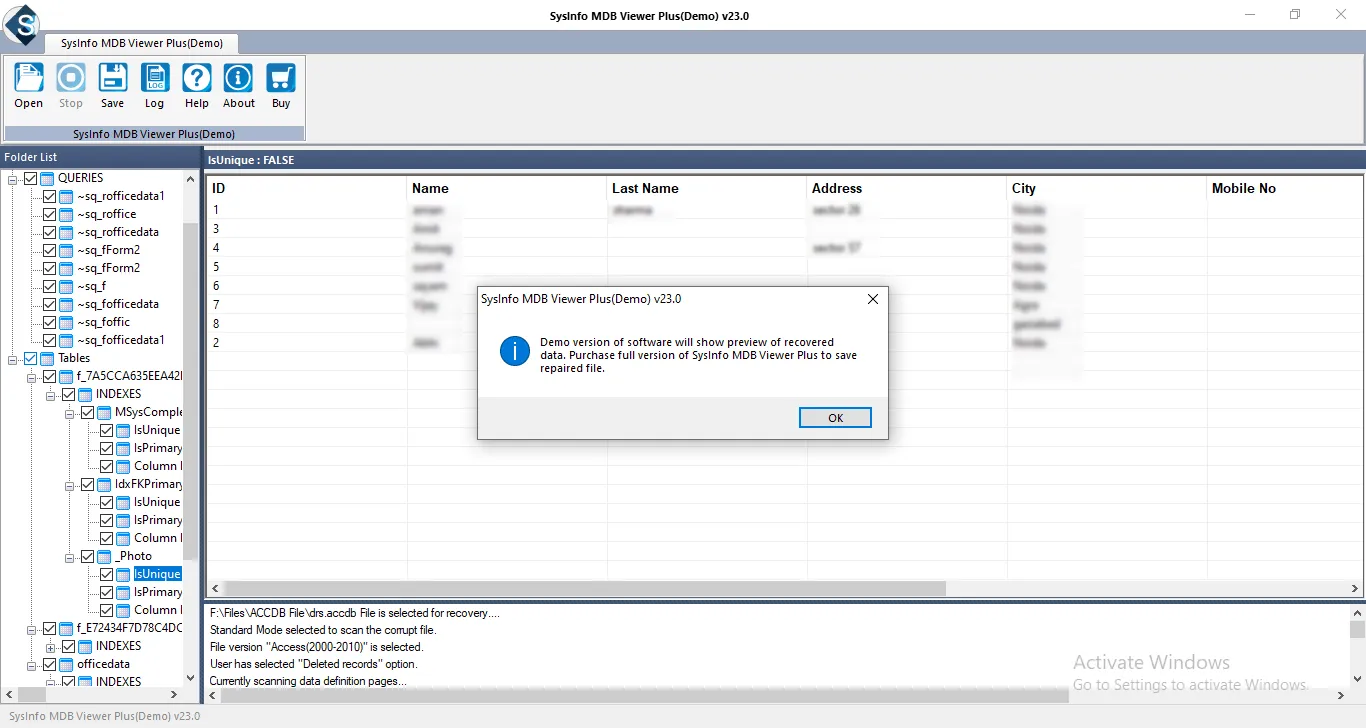
Task: Toggle the ~sq_fofficedata checkbox
Action: (49, 304)
